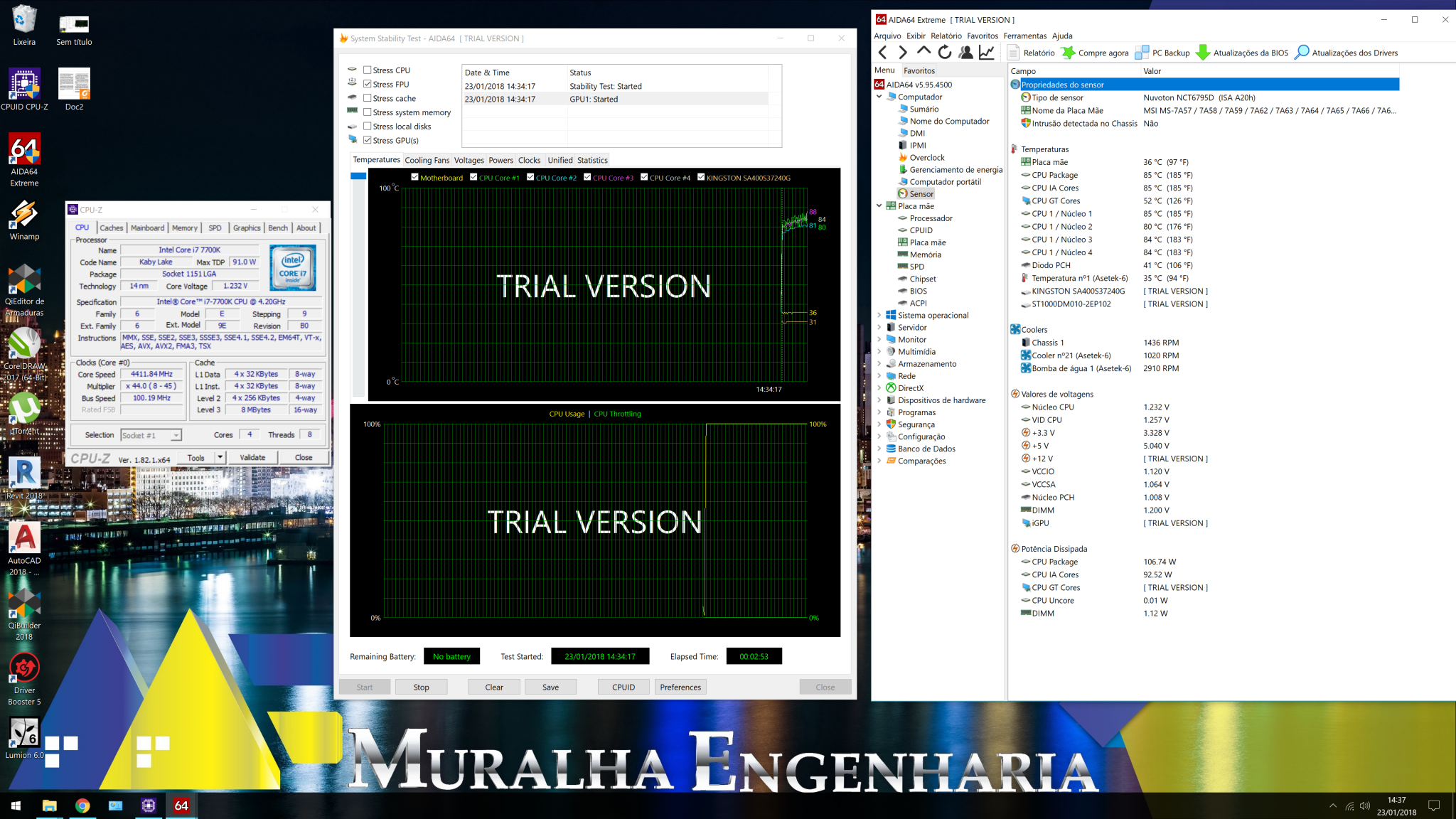Click the Favoritos panel tab in AIDA64

[919, 71]
